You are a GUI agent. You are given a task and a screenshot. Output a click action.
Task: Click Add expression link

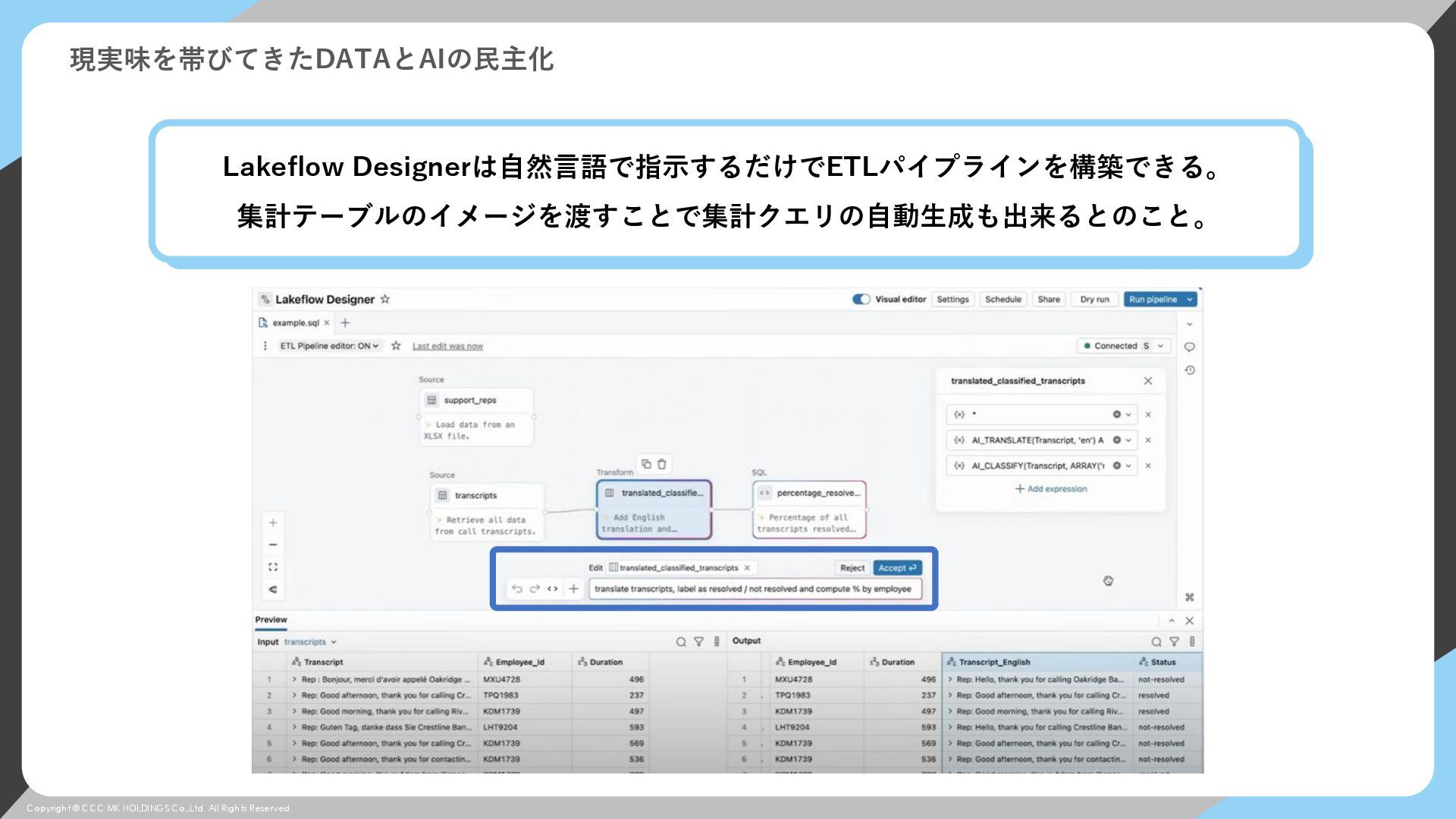[1051, 489]
